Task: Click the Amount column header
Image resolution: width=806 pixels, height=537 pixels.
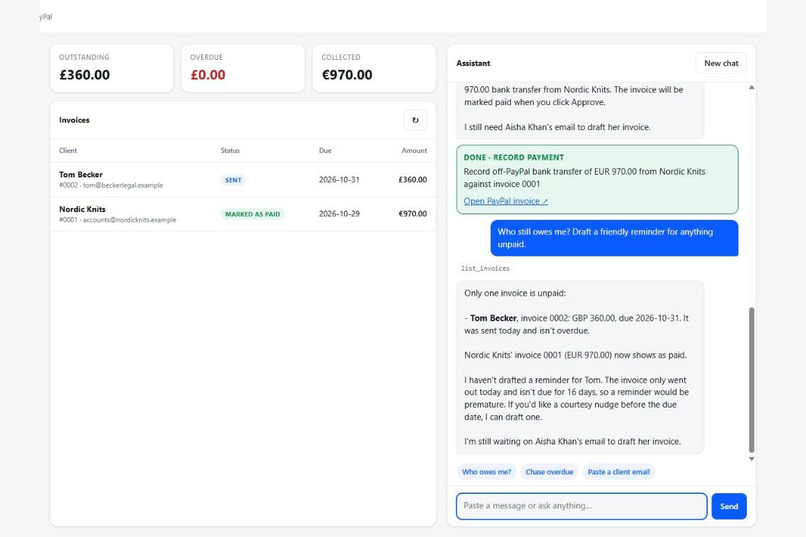Action: coord(414,151)
